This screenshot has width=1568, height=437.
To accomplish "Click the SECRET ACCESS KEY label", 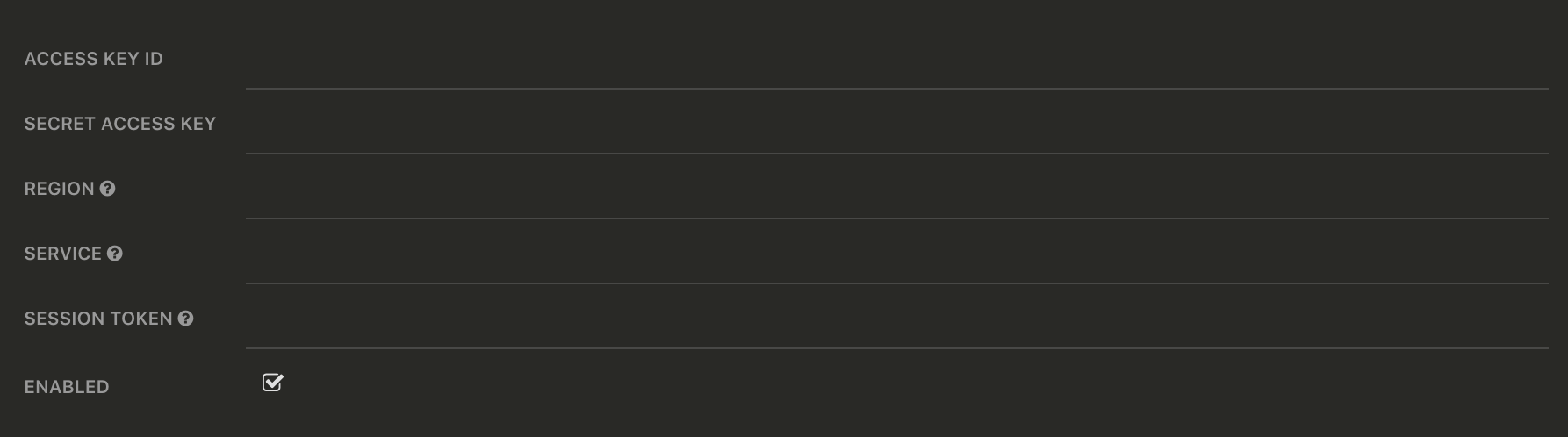I will pyautogui.click(x=120, y=124).
